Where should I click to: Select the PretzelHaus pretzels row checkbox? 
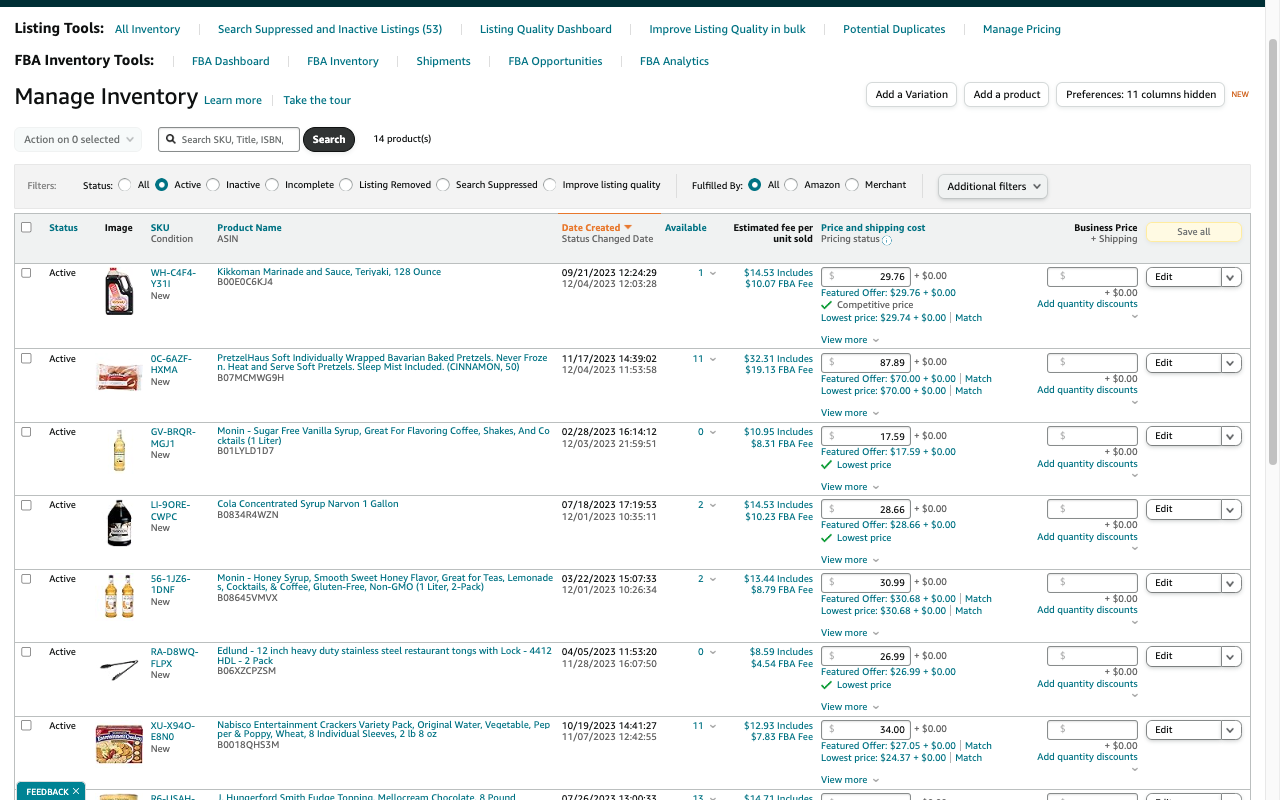[x=26, y=358]
